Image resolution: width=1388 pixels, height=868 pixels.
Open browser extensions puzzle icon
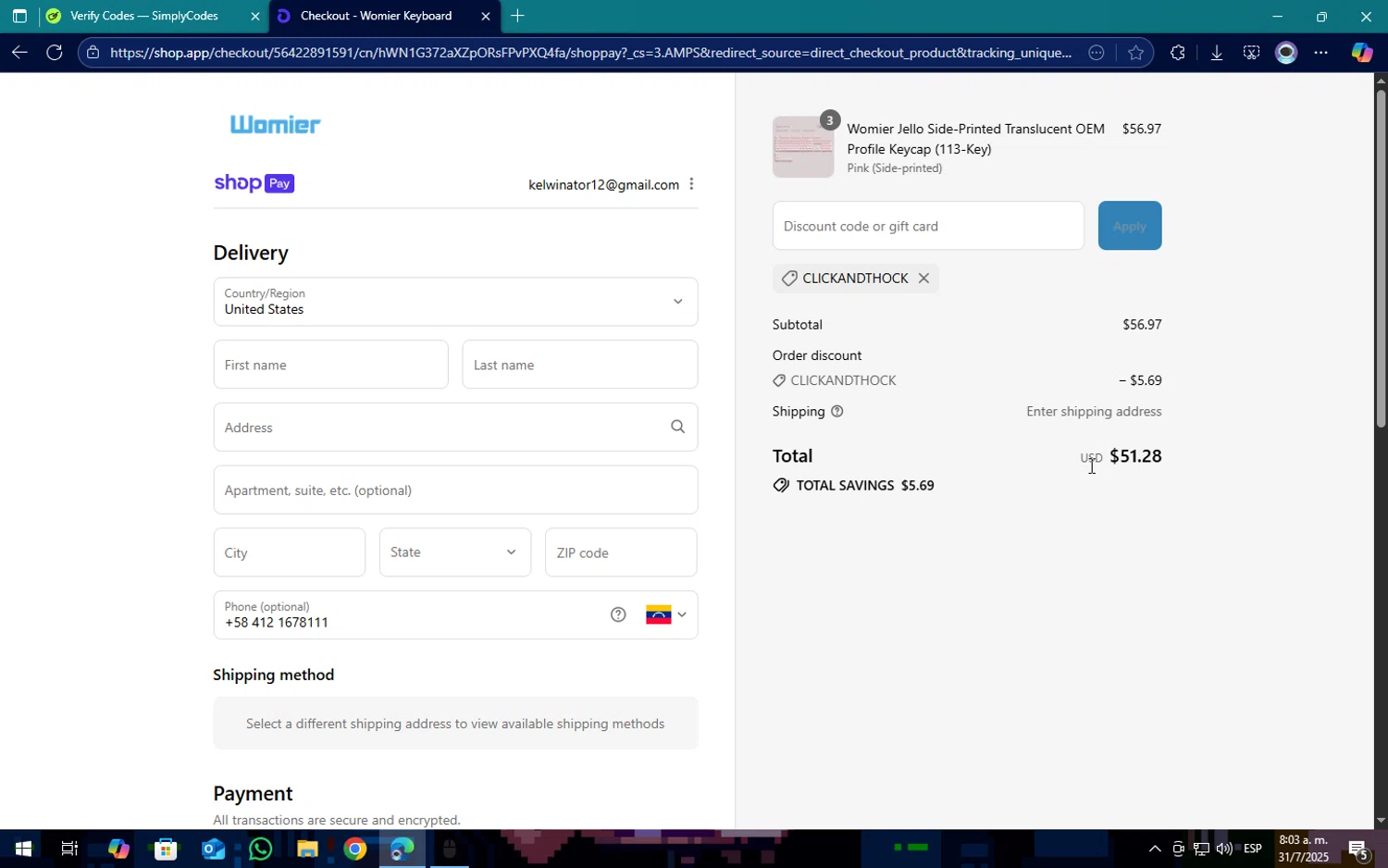(x=1177, y=53)
